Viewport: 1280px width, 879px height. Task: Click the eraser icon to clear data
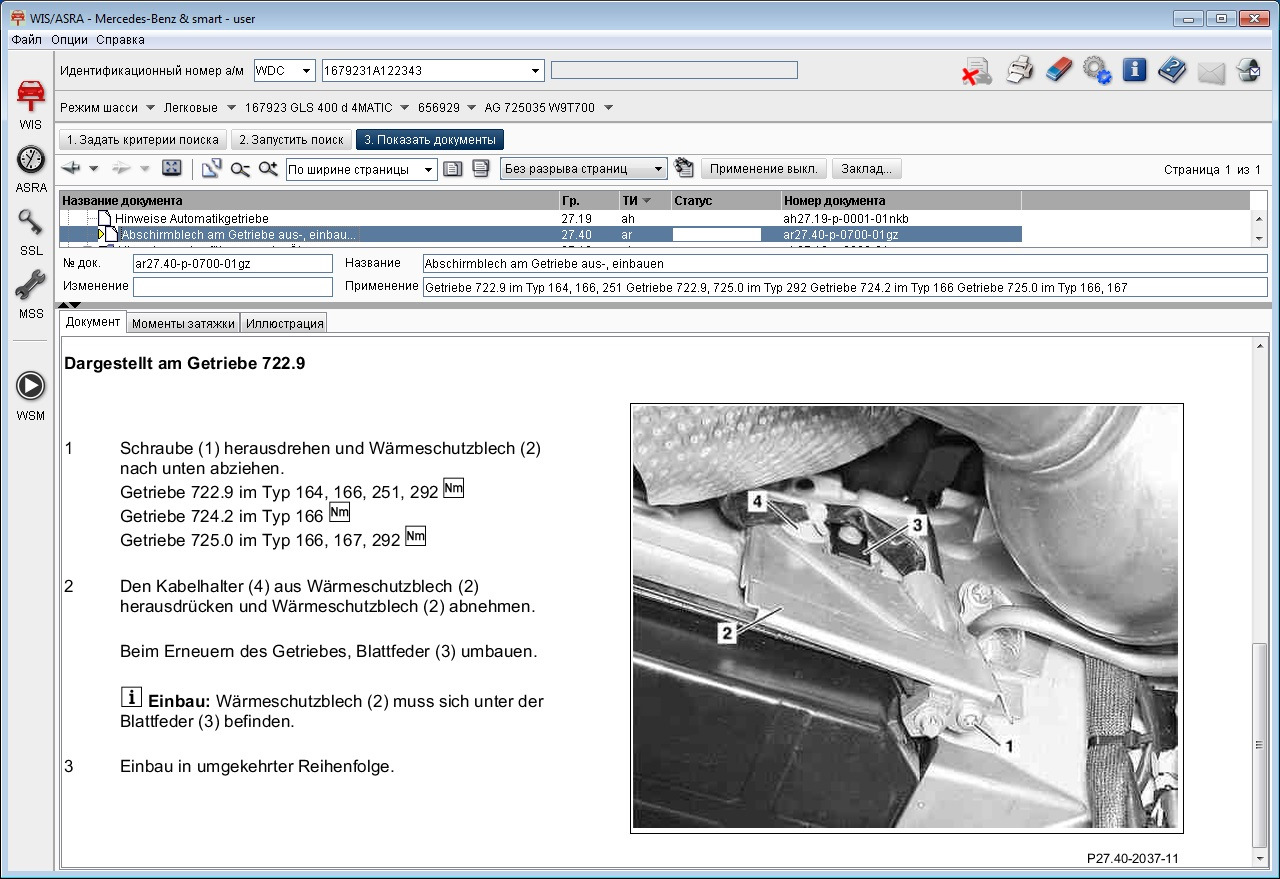click(1058, 70)
